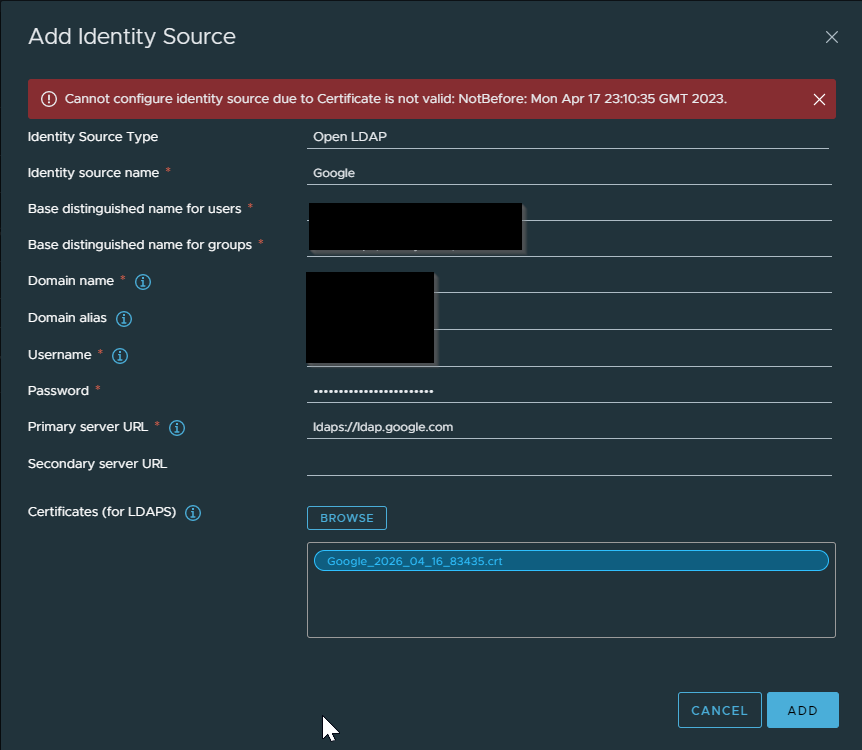Open the Domain name info tooltip

click(142, 282)
